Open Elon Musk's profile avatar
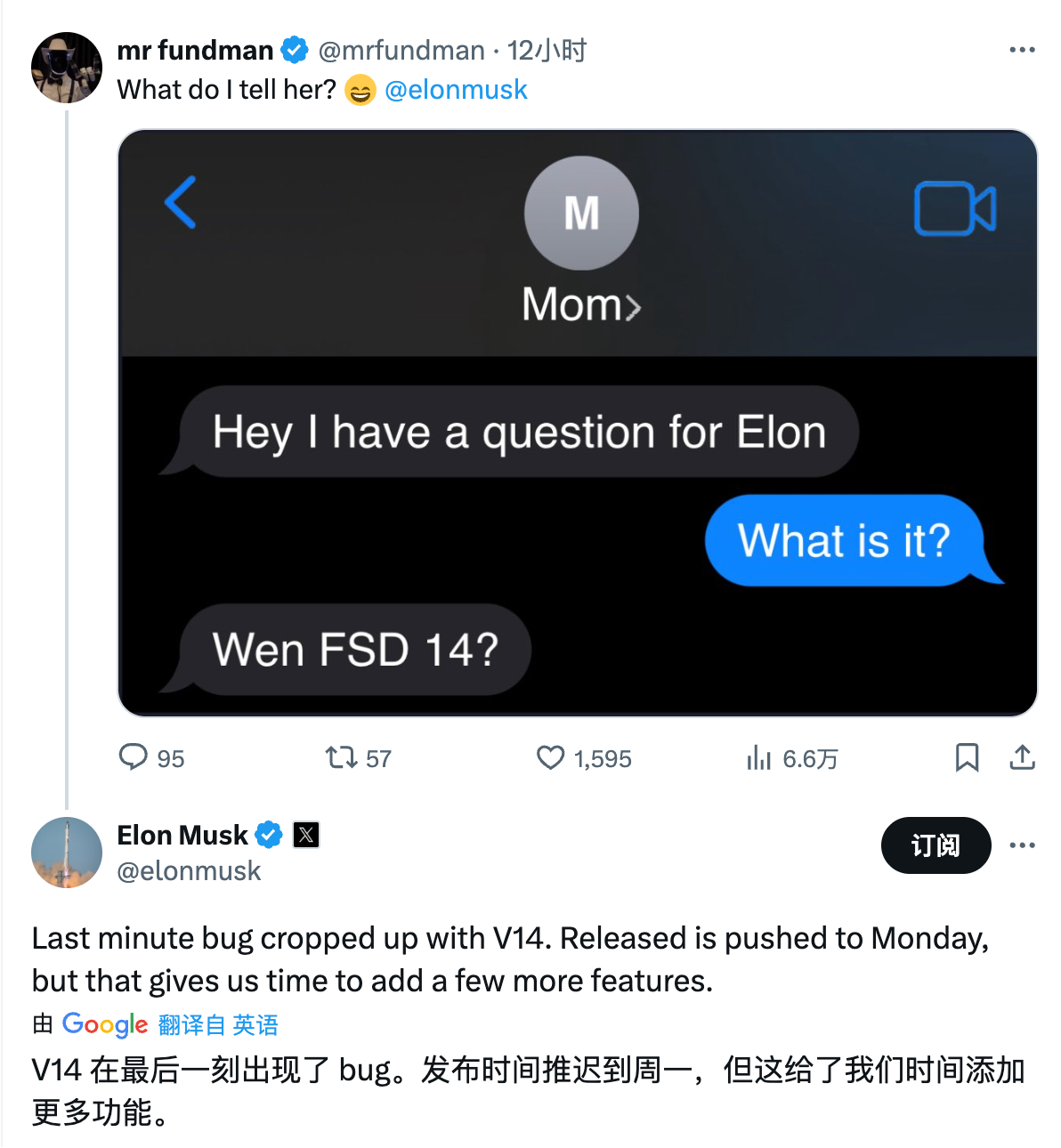The image size is (1061, 1148). click(67, 853)
